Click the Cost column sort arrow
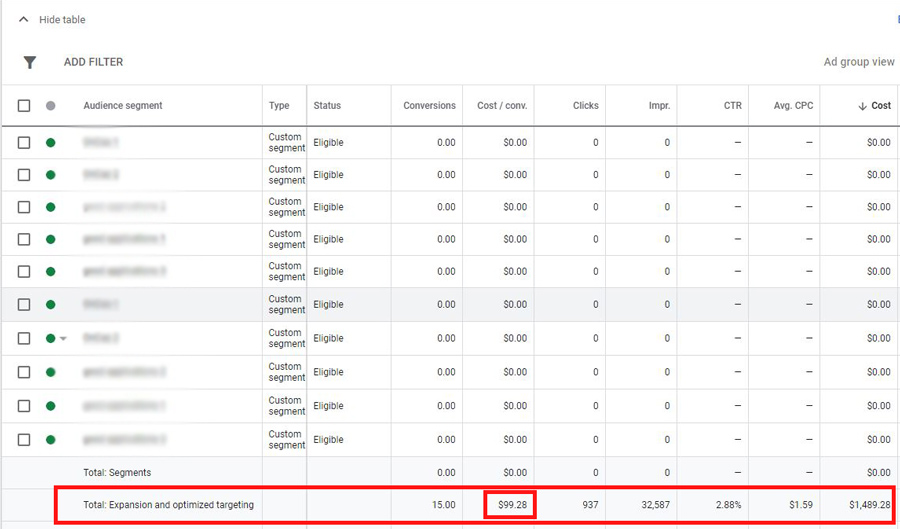 point(862,106)
